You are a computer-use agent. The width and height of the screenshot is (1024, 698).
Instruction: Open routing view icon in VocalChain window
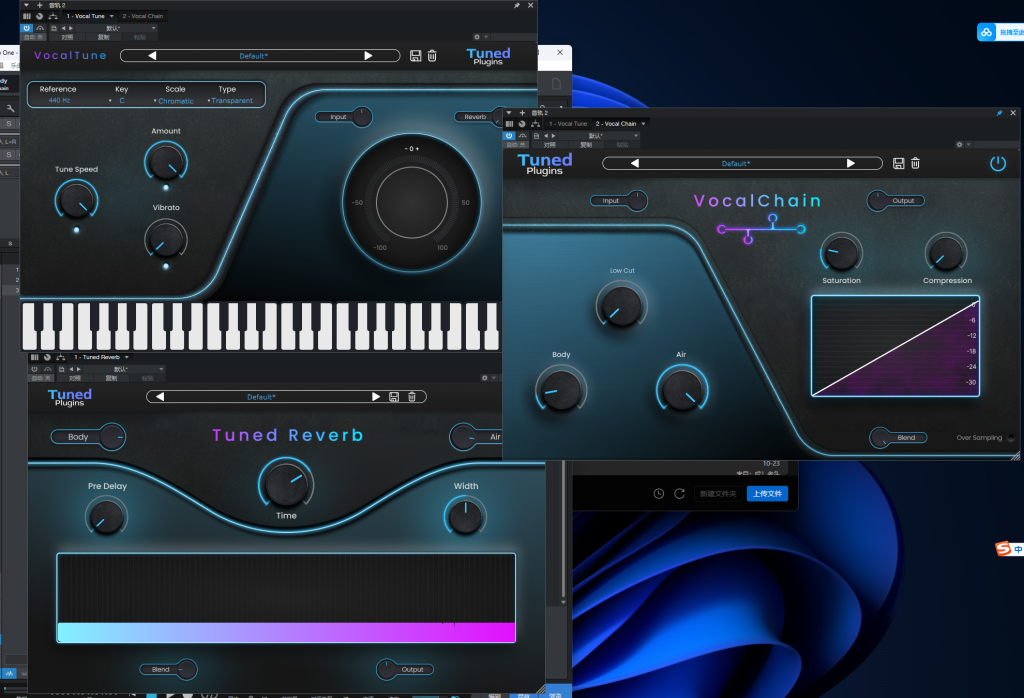pyautogui.click(x=536, y=124)
